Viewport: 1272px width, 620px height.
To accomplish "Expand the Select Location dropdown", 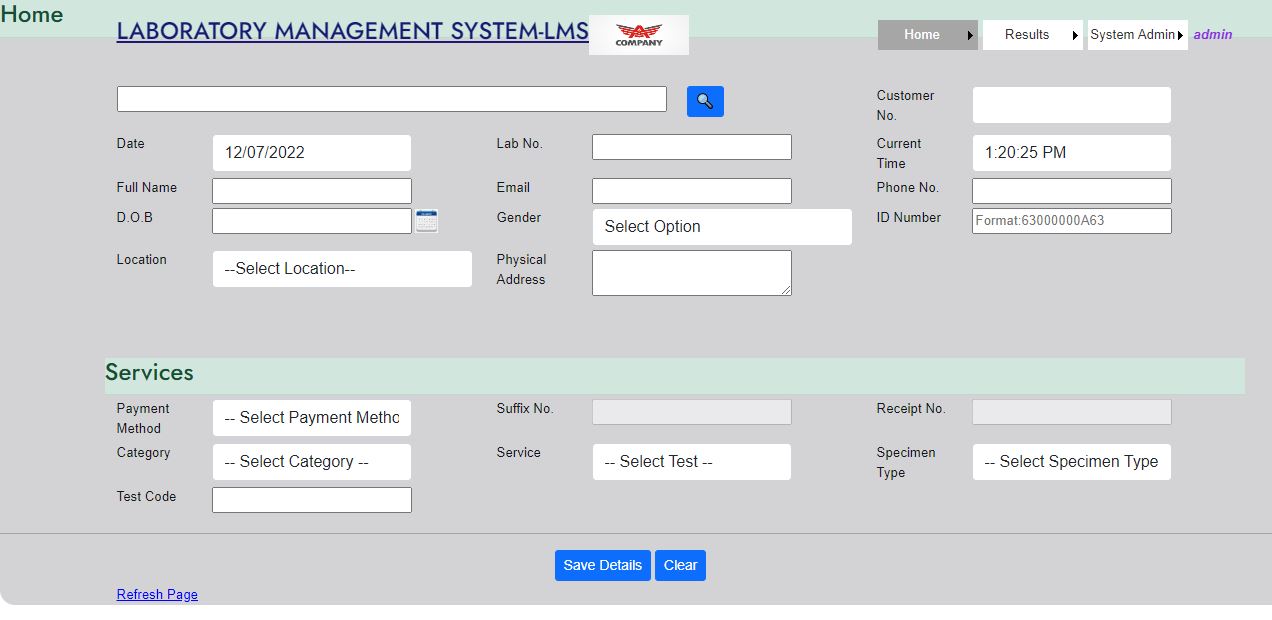I will [x=342, y=269].
